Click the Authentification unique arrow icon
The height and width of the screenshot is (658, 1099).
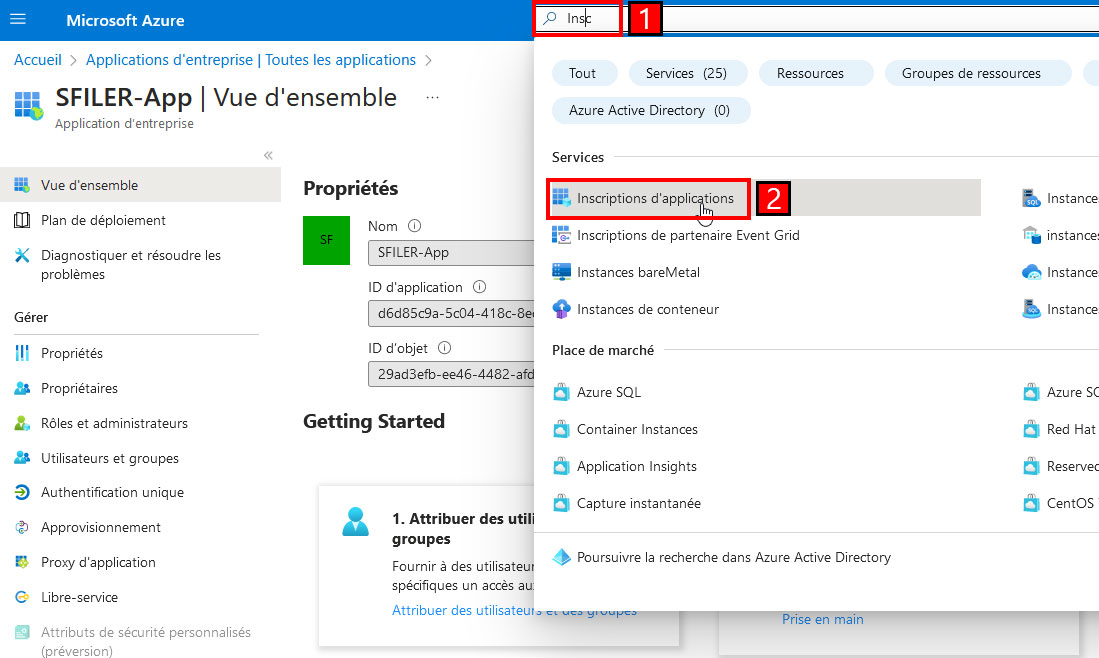click(22, 493)
